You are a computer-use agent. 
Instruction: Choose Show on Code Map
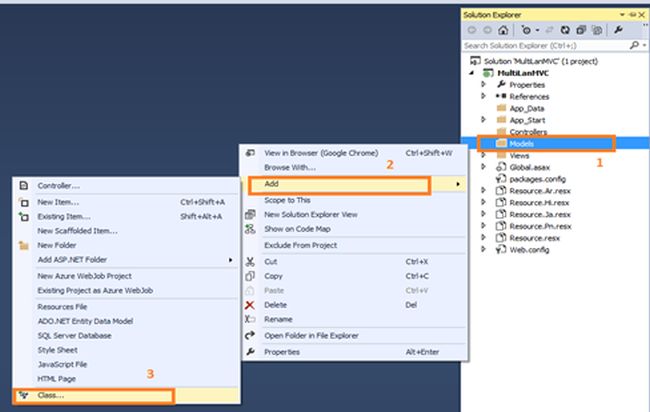coord(354,229)
